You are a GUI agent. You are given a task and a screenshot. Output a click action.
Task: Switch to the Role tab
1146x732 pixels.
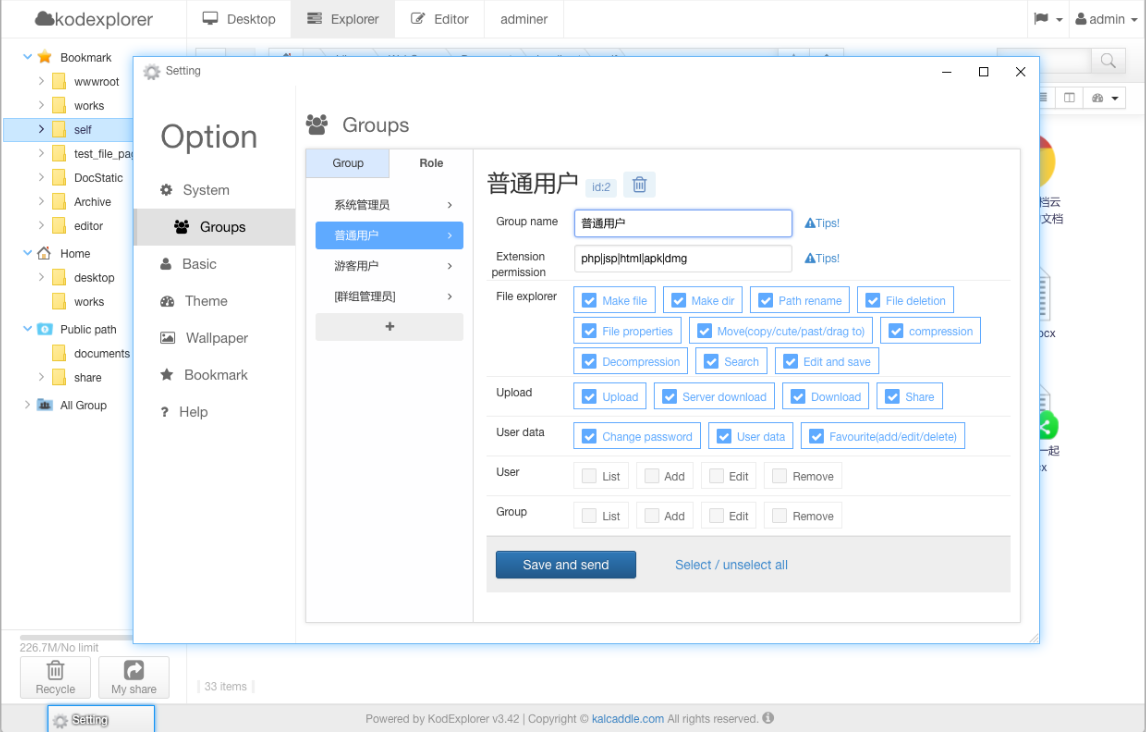431,163
